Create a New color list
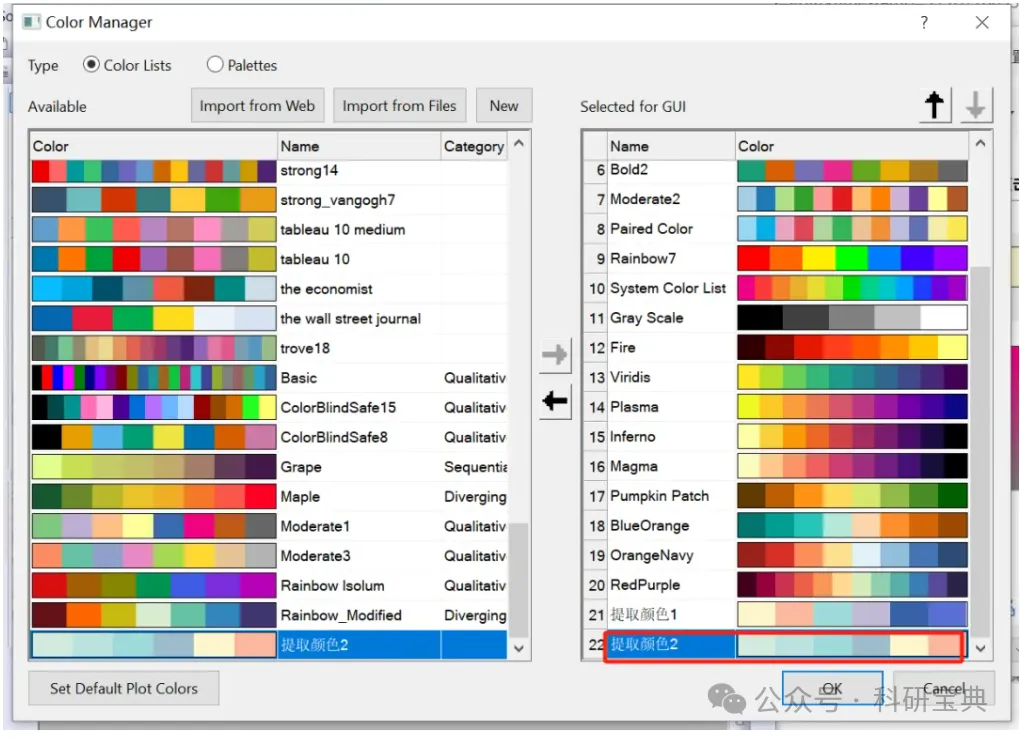This screenshot has width=1020, height=741. [504, 105]
